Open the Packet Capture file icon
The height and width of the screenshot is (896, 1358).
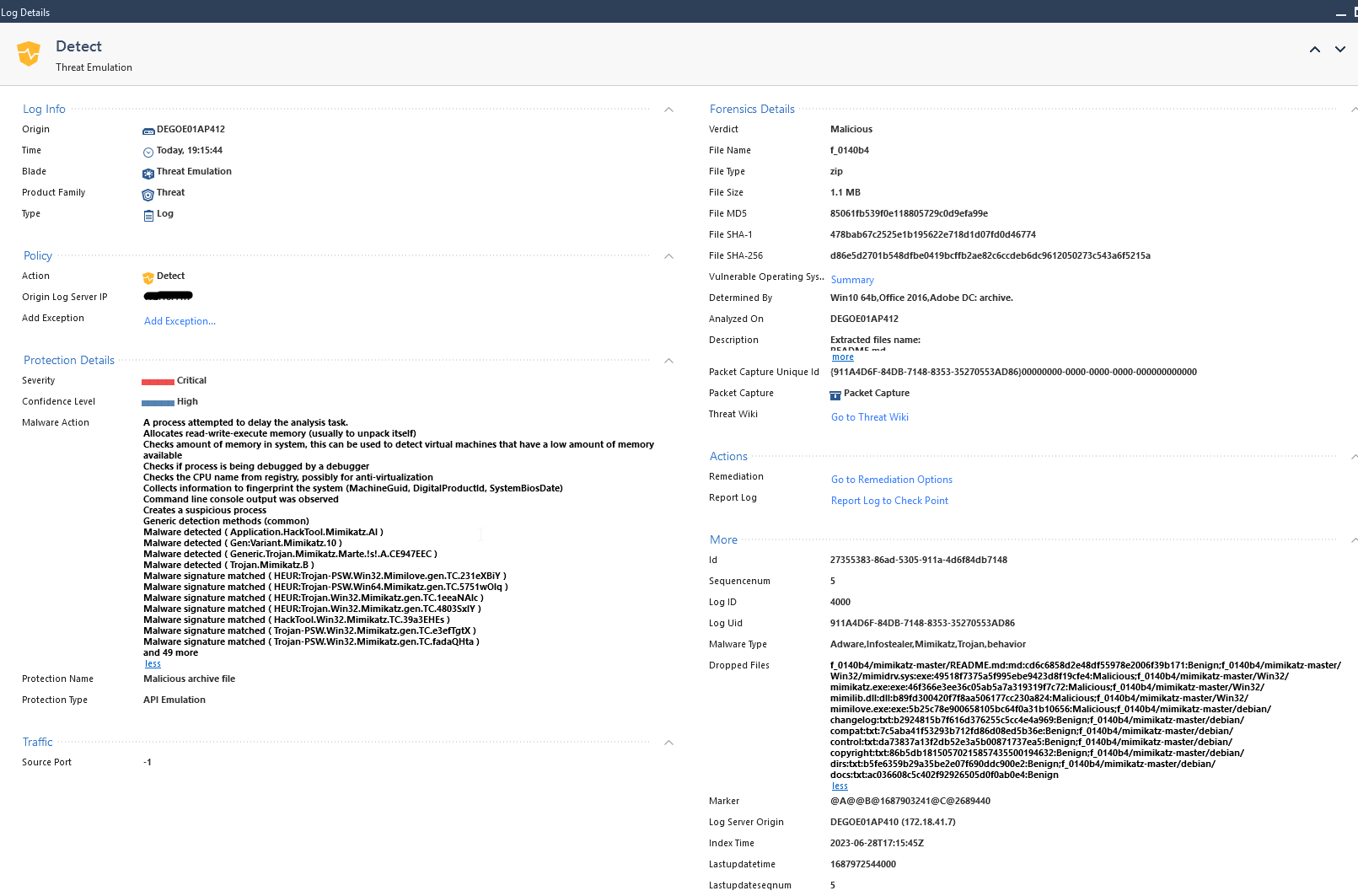point(835,394)
